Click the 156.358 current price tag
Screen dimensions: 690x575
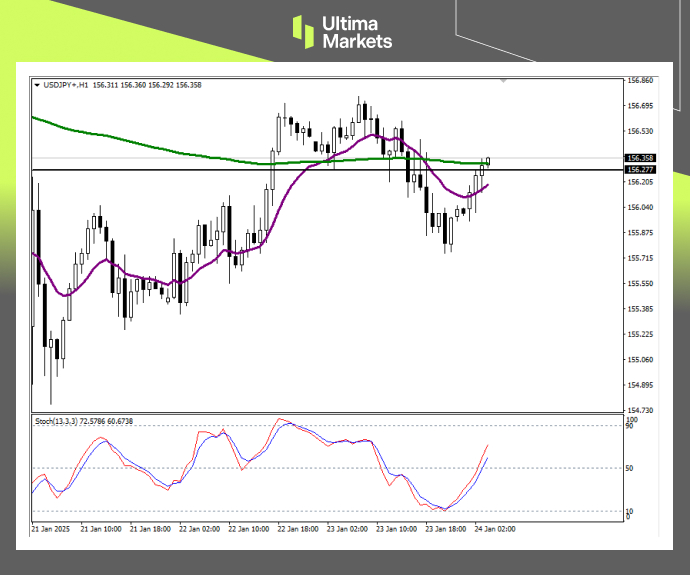[x=640, y=158]
